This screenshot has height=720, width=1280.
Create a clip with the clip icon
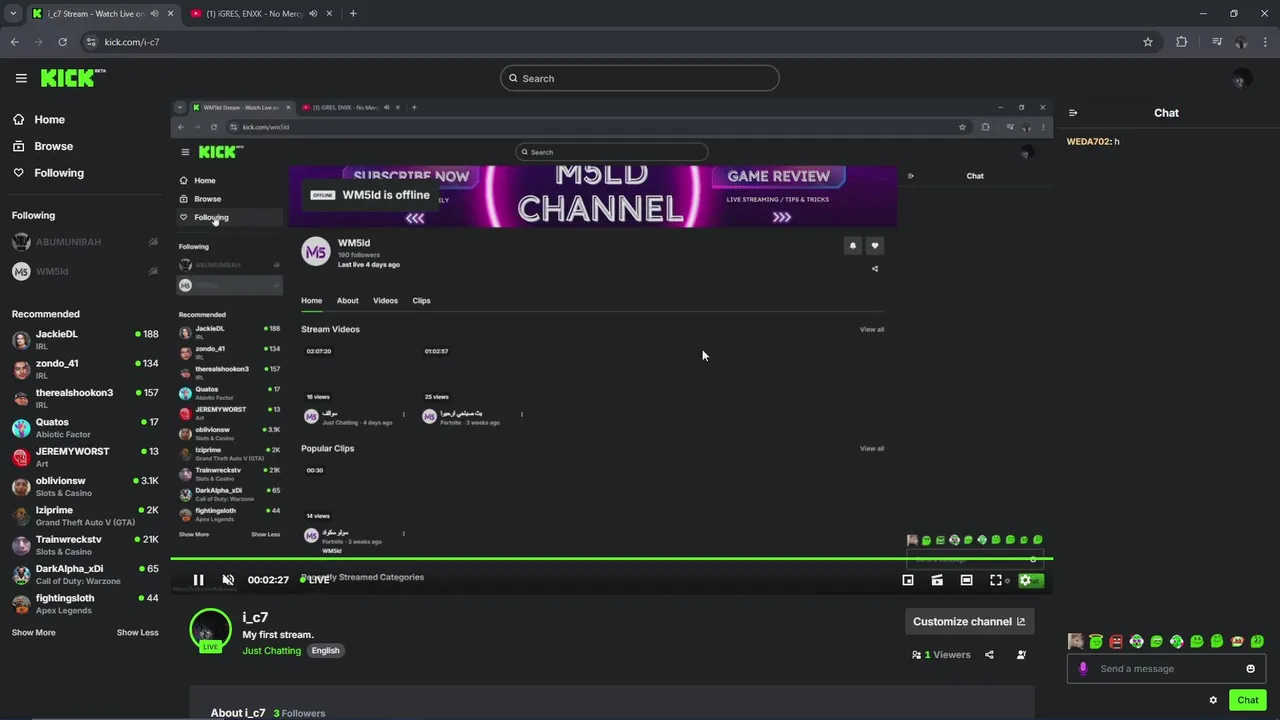click(937, 580)
